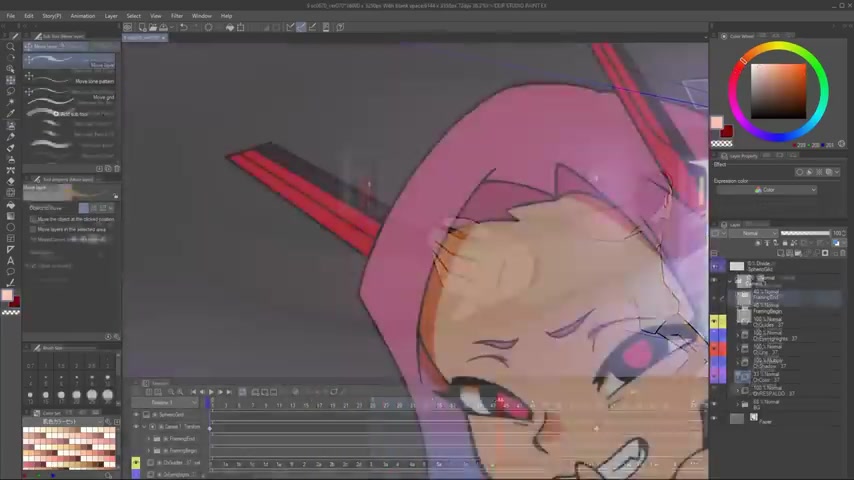Select the Lasso selection tool
The image size is (854, 480).
pos(10,92)
